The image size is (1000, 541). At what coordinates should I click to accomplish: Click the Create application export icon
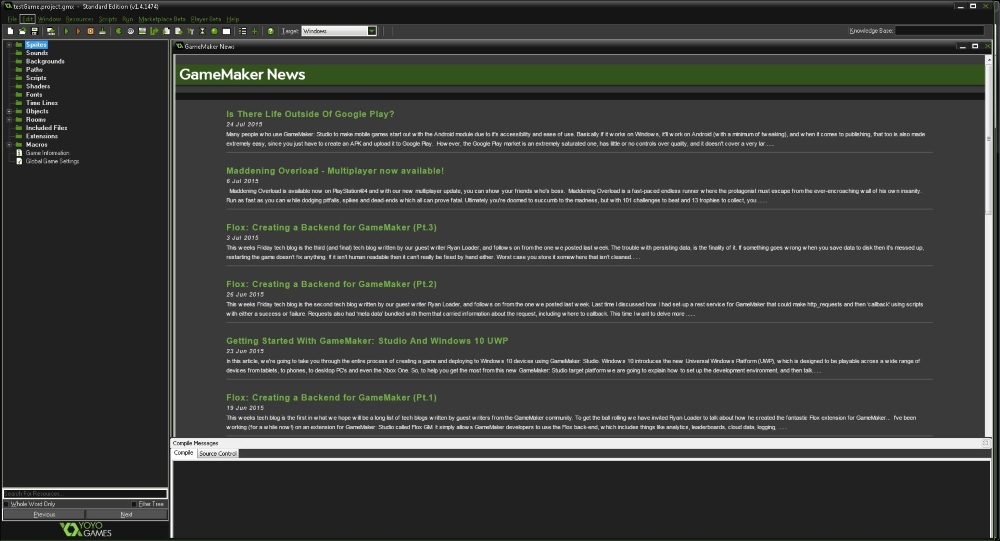click(x=51, y=31)
